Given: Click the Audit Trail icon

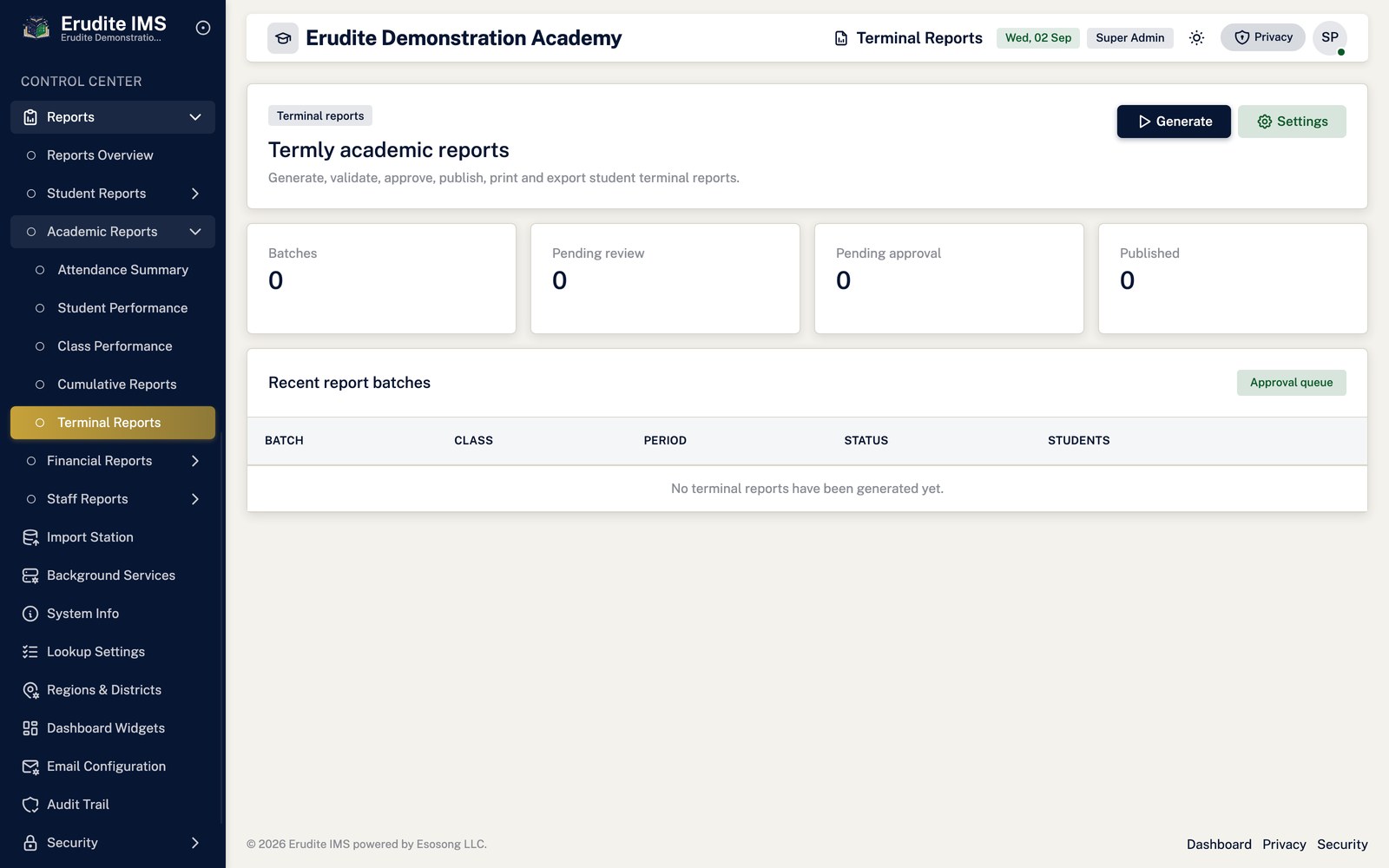Looking at the screenshot, I should (30, 805).
